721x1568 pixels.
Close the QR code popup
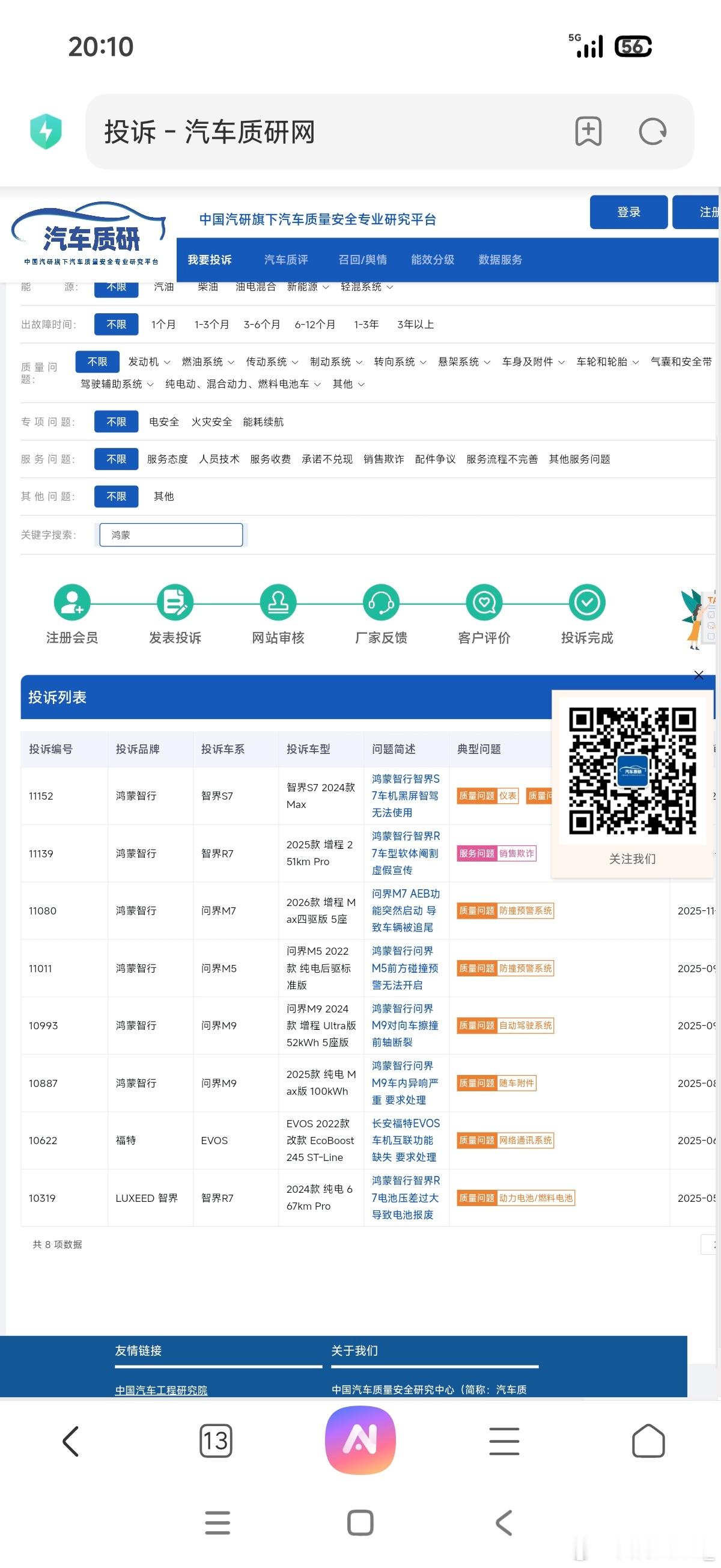(699, 675)
